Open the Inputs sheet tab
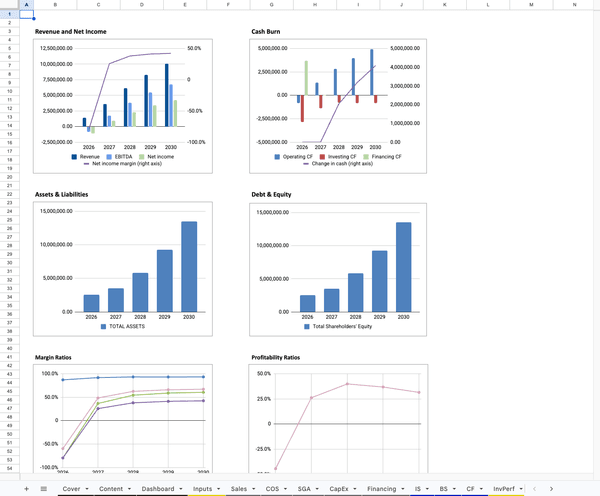This screenshot has width=600, height=496. 202,488
